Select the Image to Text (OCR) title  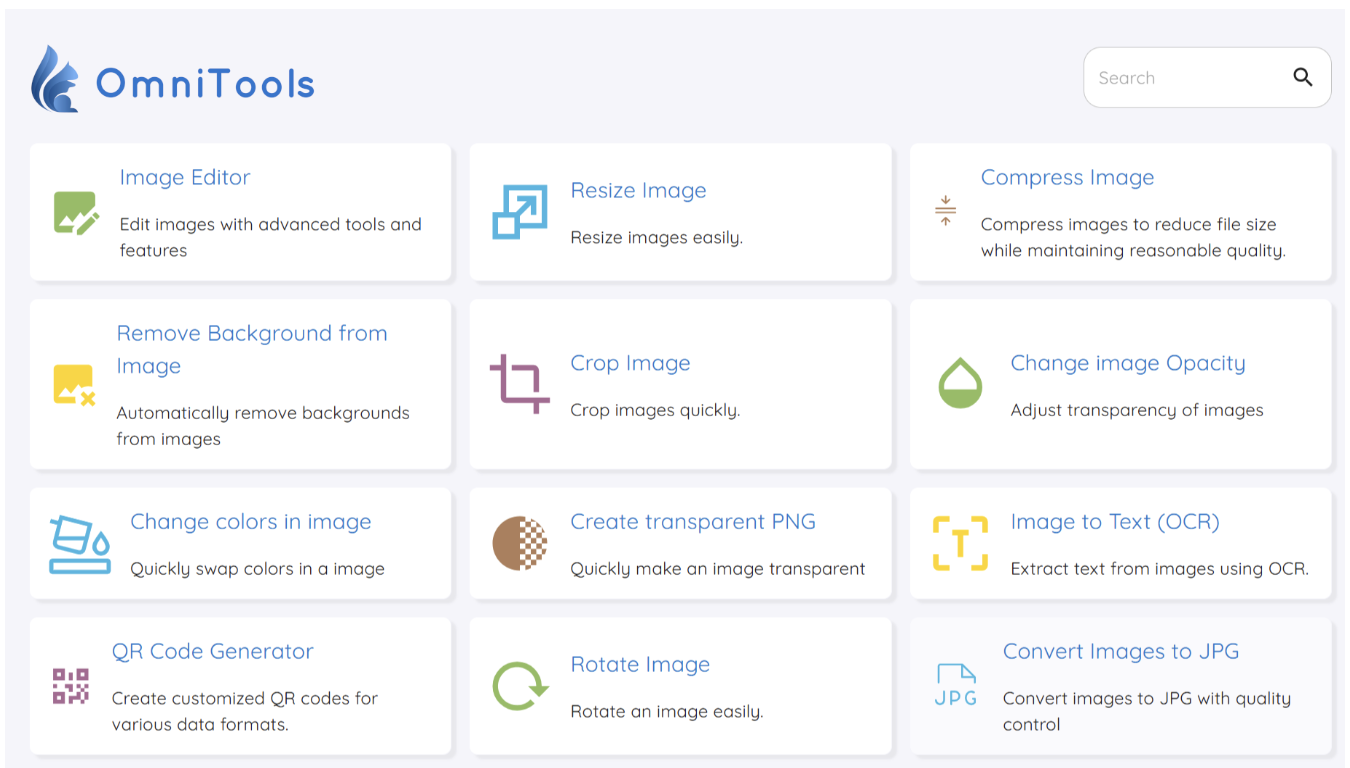[1114, 522]
